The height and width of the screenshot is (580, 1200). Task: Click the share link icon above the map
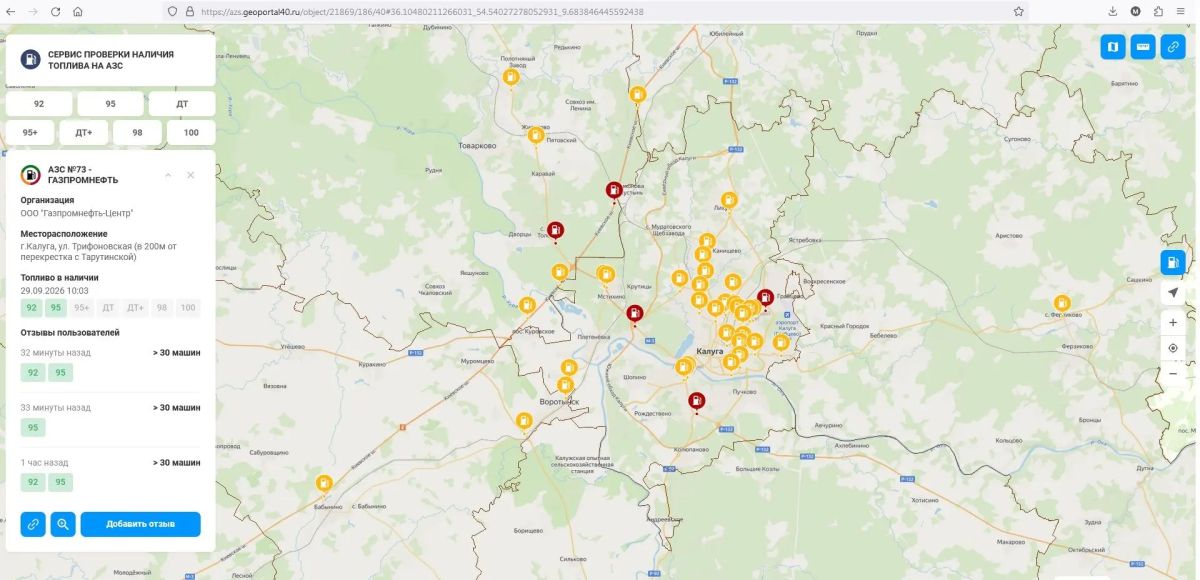coord(1173,47)
